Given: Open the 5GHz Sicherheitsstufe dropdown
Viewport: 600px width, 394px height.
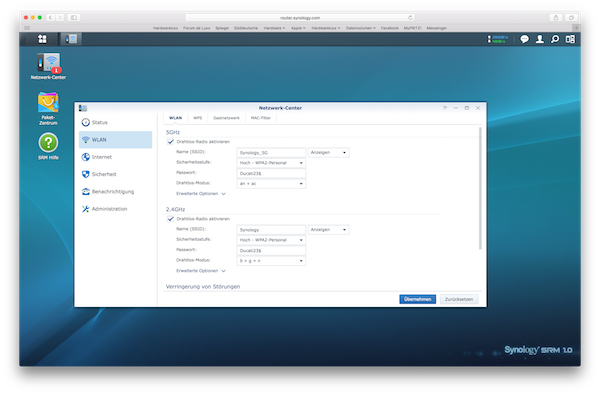Looking at the screenshot, I should 271,163.
